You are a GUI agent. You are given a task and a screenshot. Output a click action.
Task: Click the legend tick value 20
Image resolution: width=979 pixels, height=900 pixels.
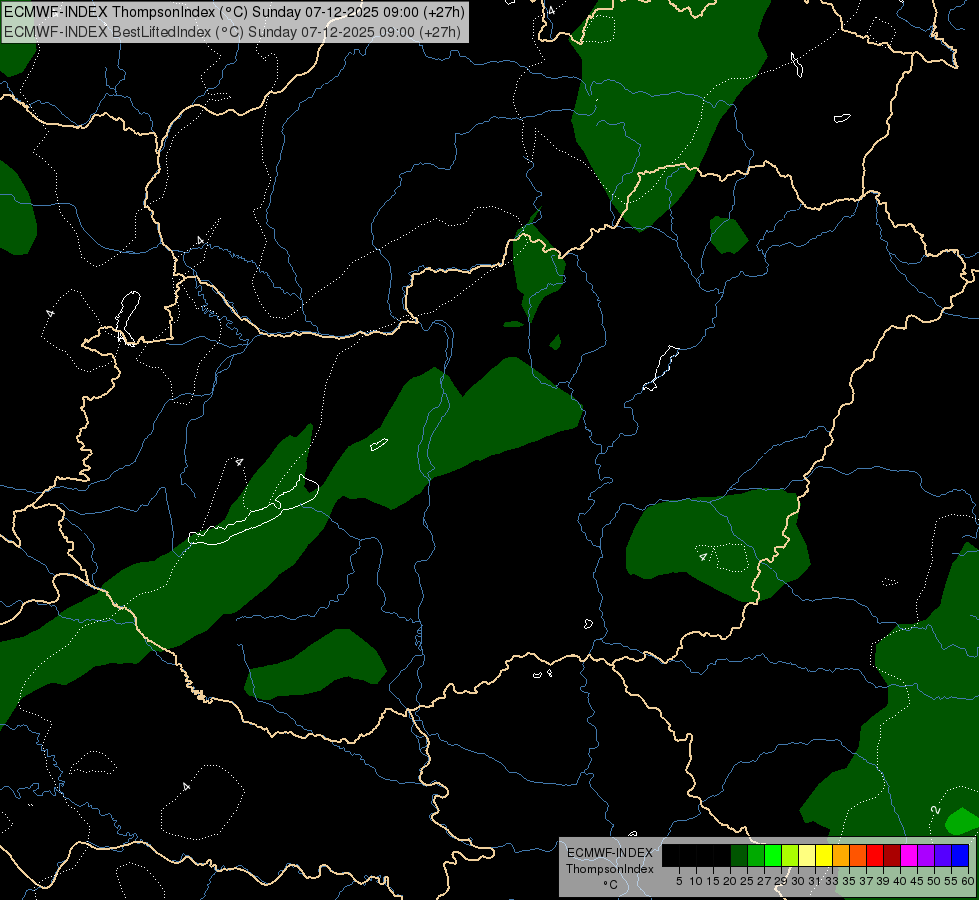pyautogui.click(x=730, y=881)
